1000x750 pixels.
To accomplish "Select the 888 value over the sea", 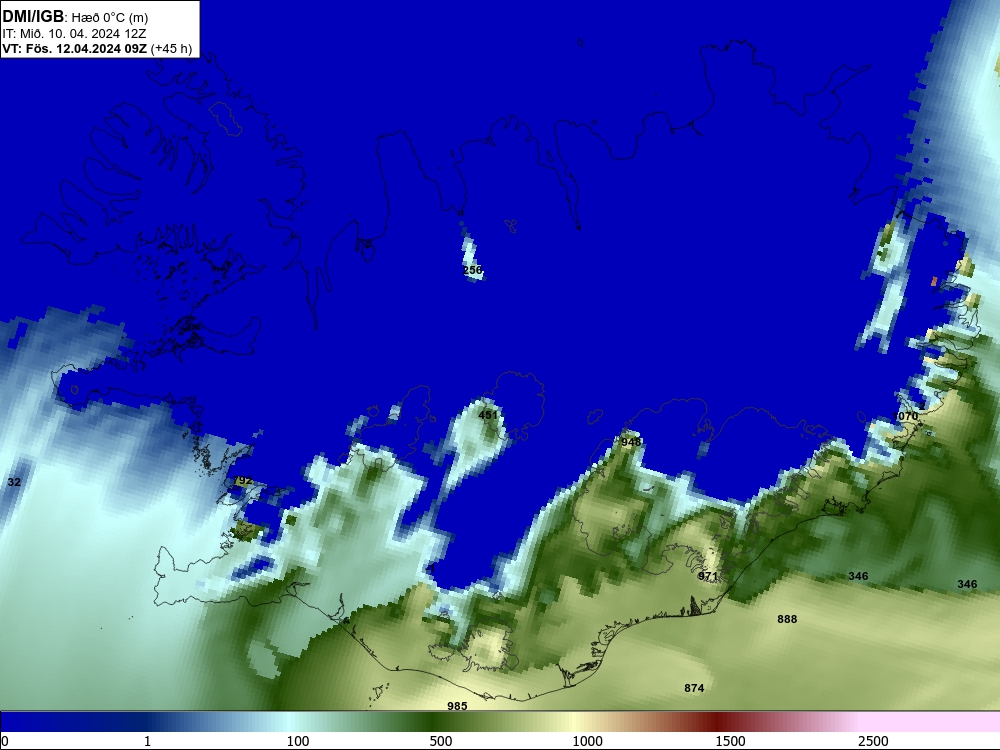I will (787, 619).
